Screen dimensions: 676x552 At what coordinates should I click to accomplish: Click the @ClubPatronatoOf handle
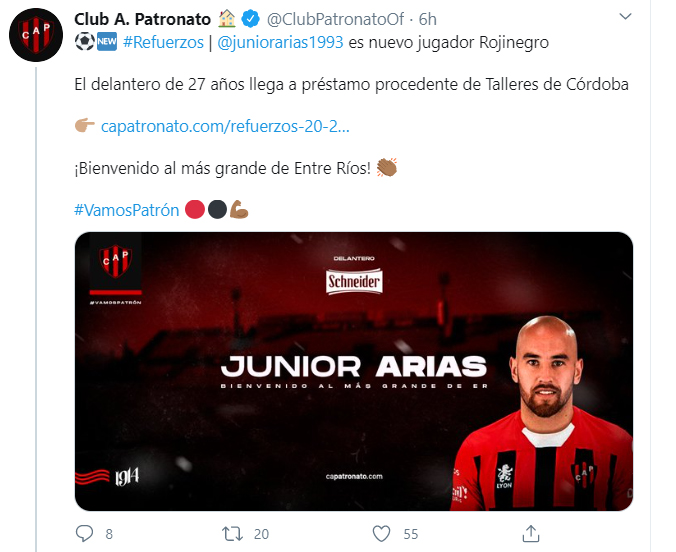pos(335,19)
